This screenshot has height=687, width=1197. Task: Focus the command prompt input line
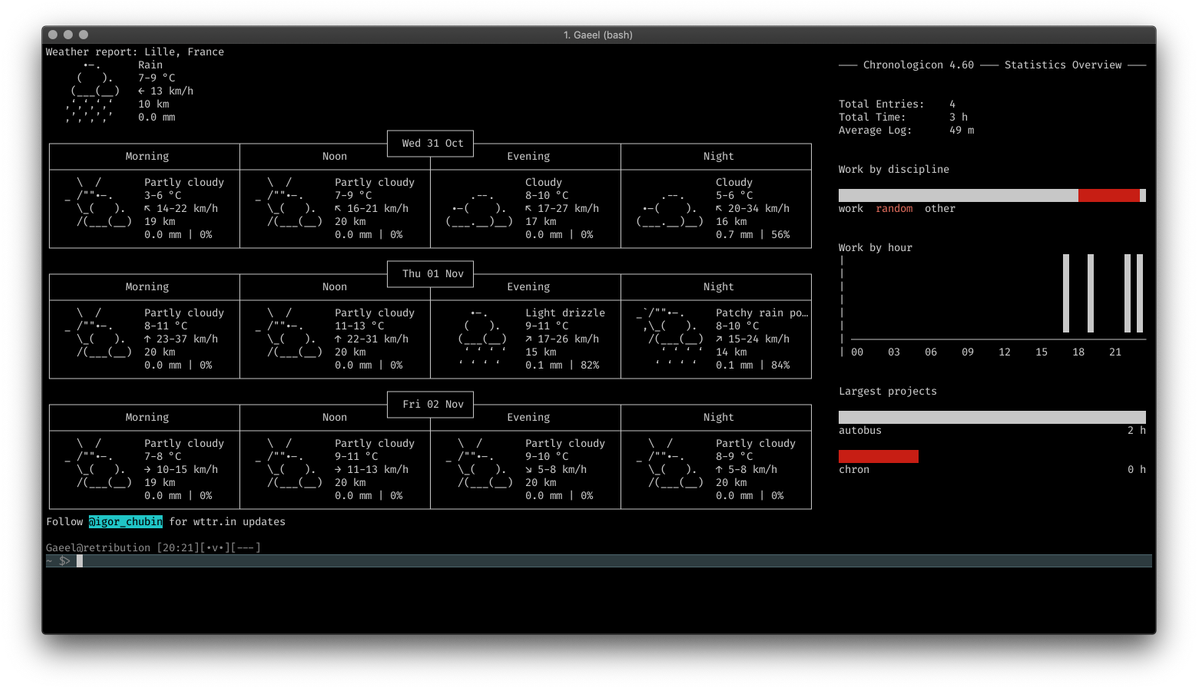click(x=600, y=561)
